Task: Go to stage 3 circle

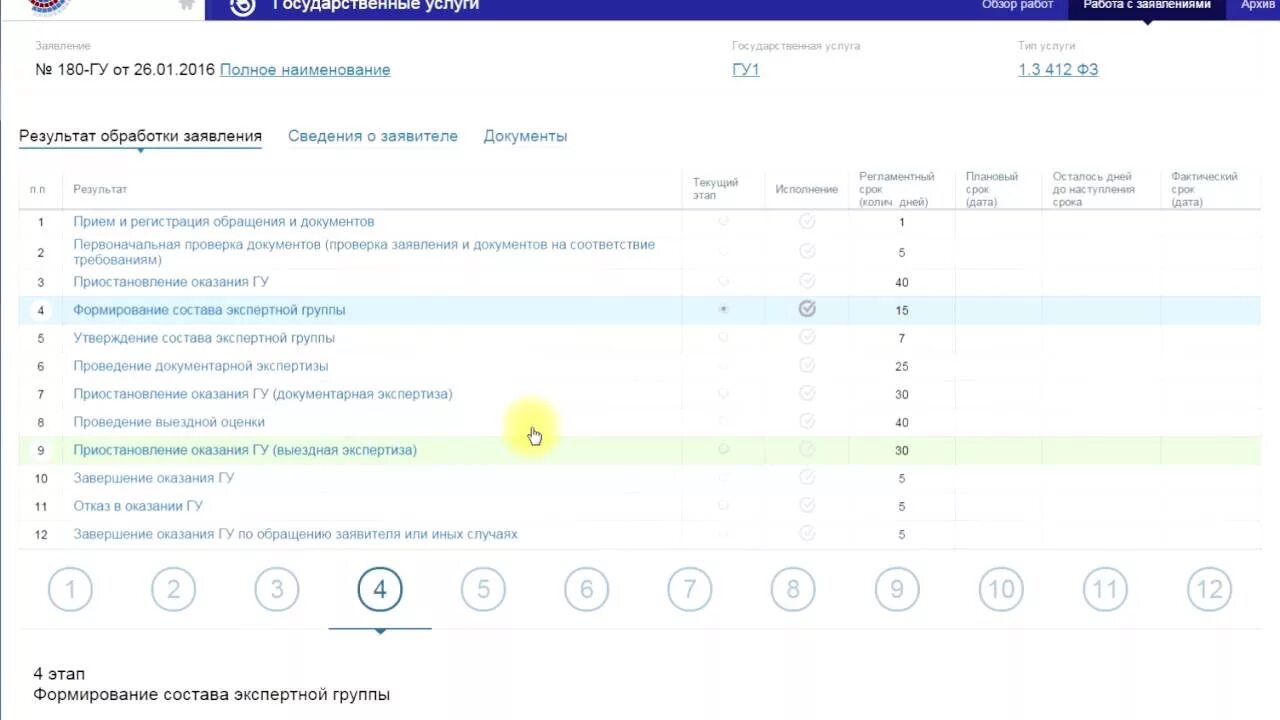Action: coord(277,590)
